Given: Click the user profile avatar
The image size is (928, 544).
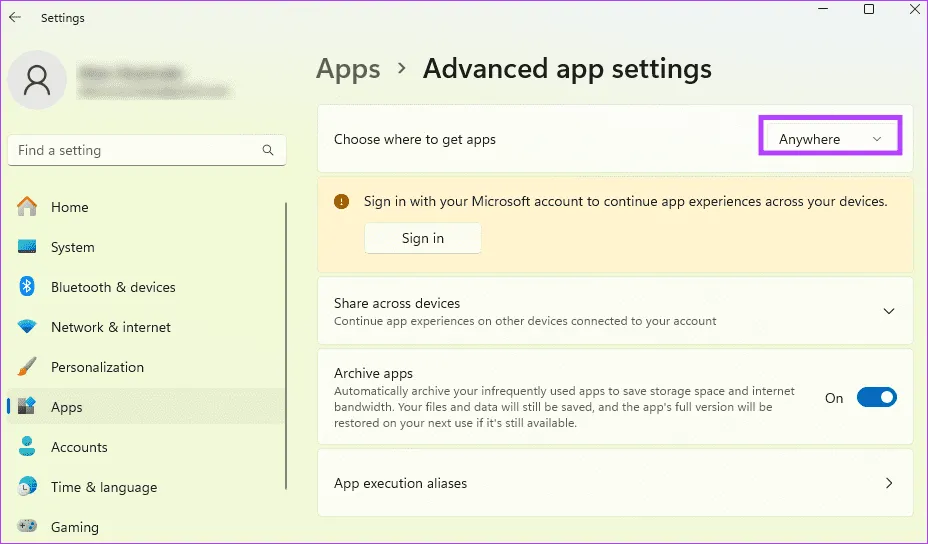Looking at the screenshot, I should (x=37, y=80).
